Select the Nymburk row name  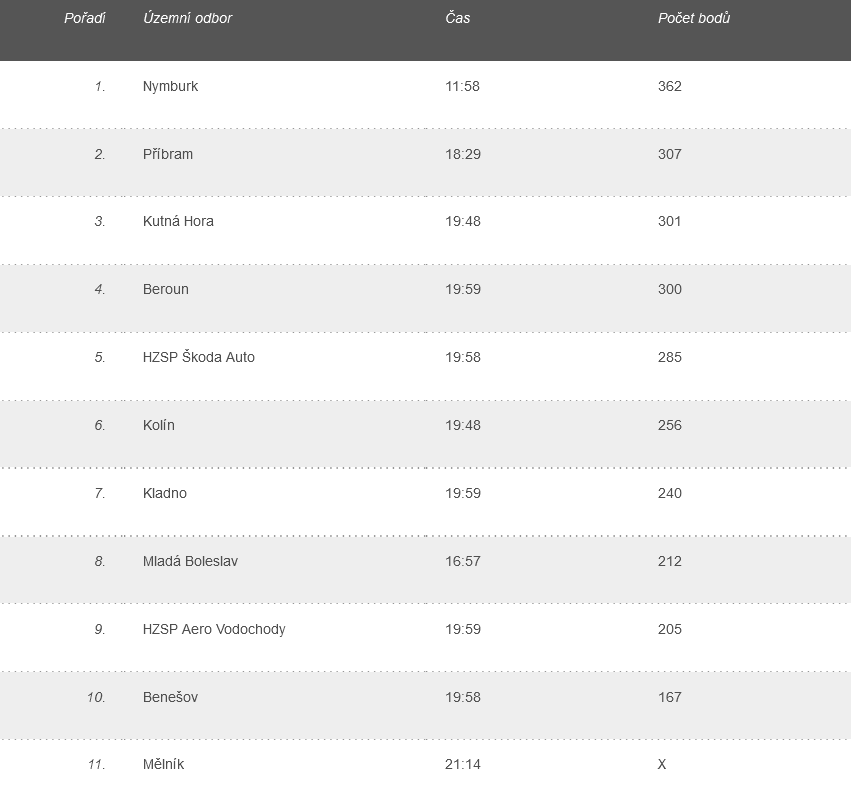[170, 86]
